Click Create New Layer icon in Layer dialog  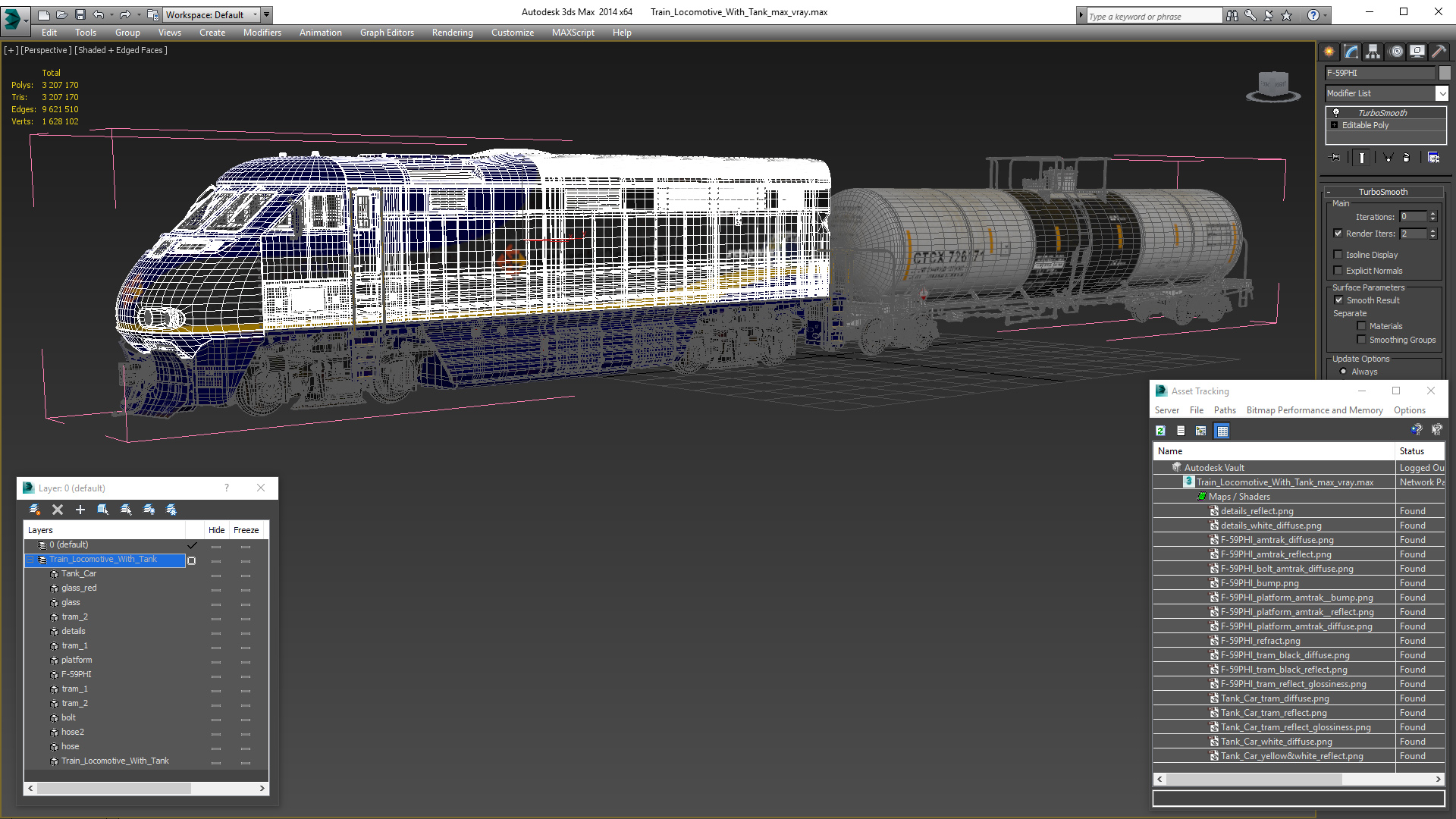point(35,510)
